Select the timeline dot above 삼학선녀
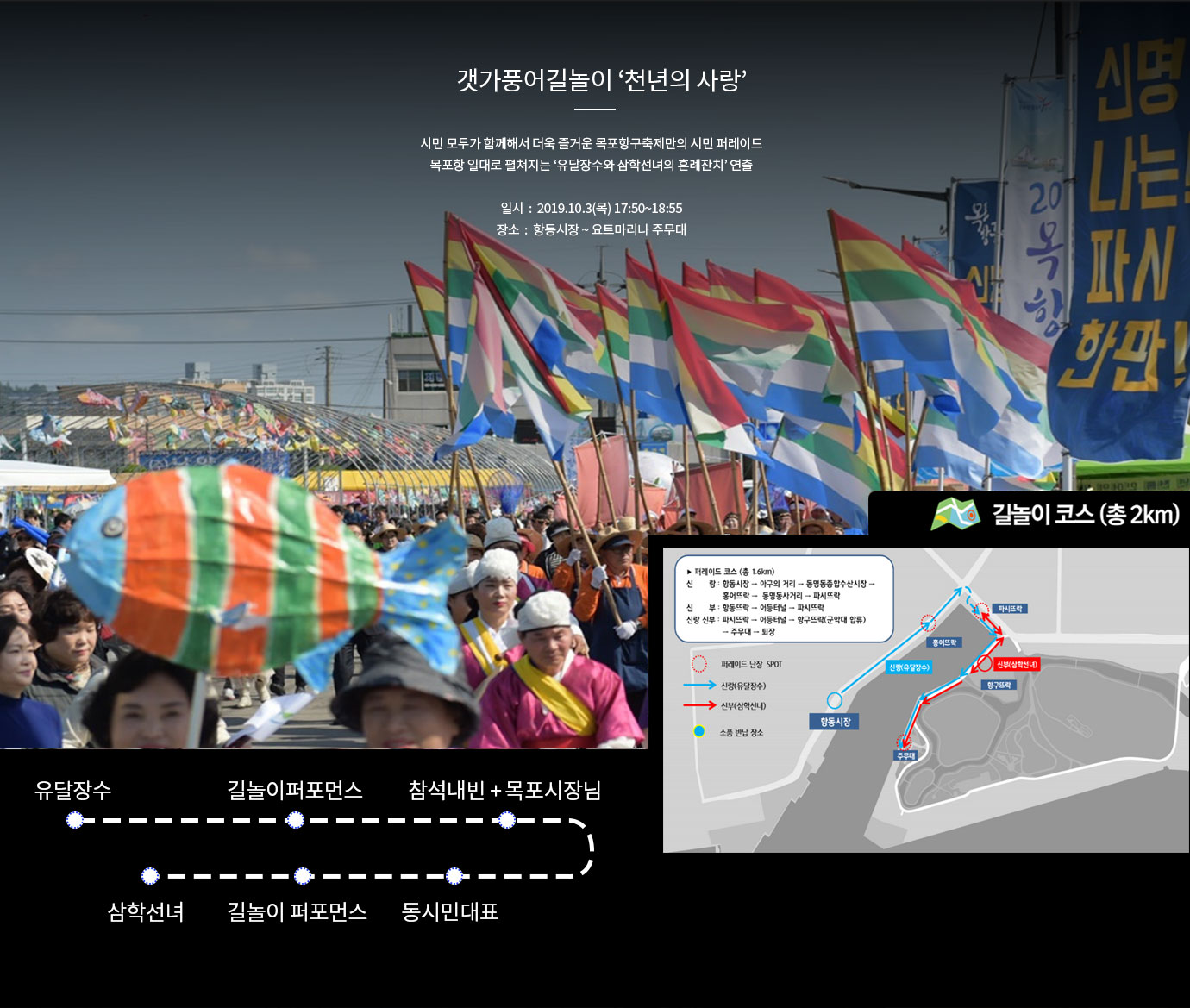Image resolution: width=1190 pixels, height=1008 pixels. pos(150,876)
